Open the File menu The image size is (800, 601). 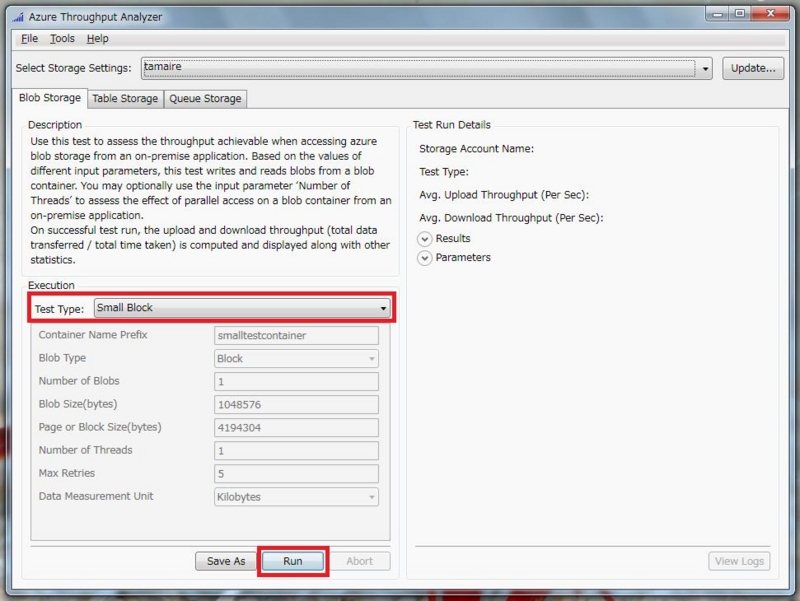(x=29, y=39)
